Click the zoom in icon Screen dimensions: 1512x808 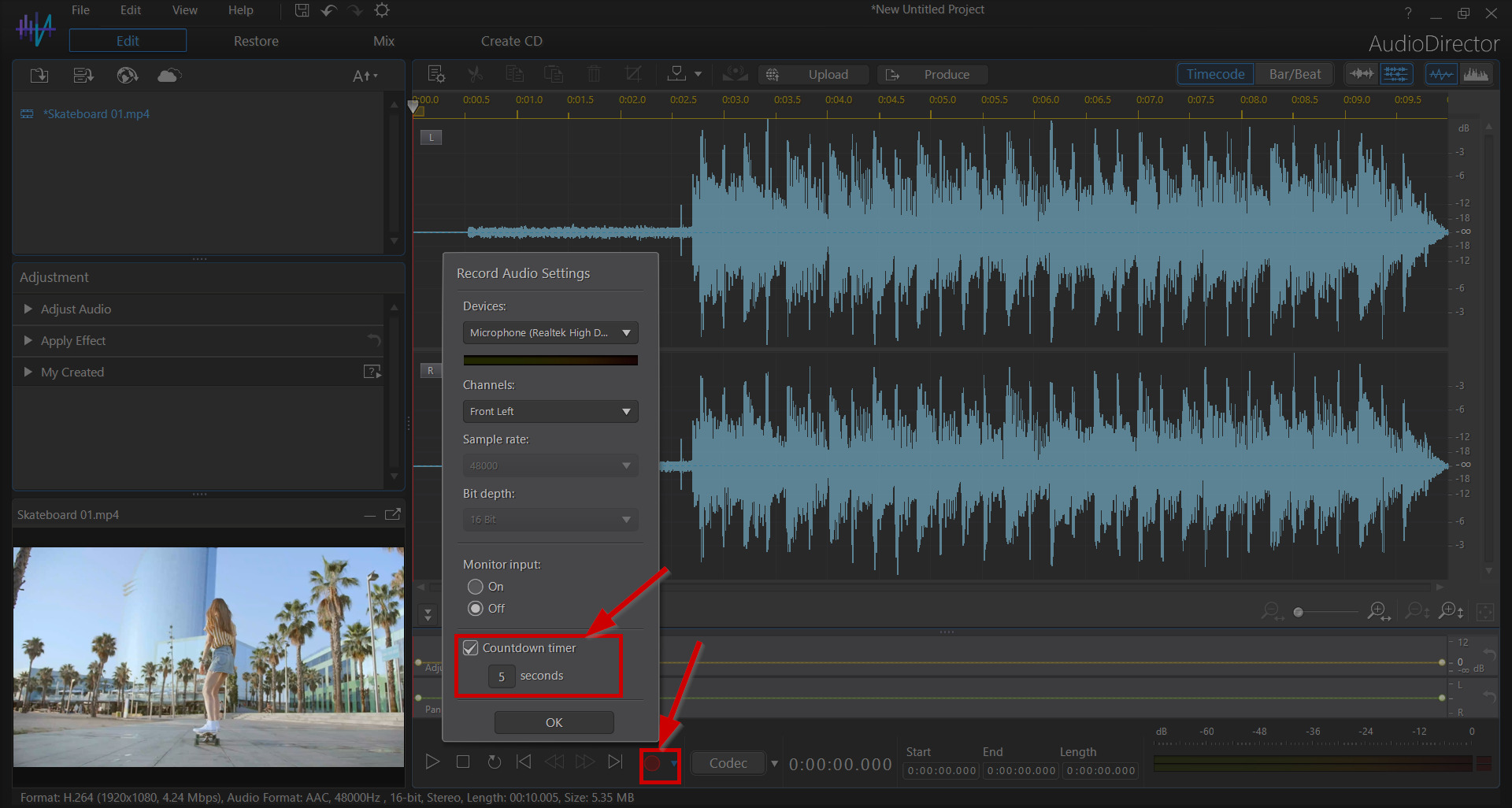(x=1378, y=611)
